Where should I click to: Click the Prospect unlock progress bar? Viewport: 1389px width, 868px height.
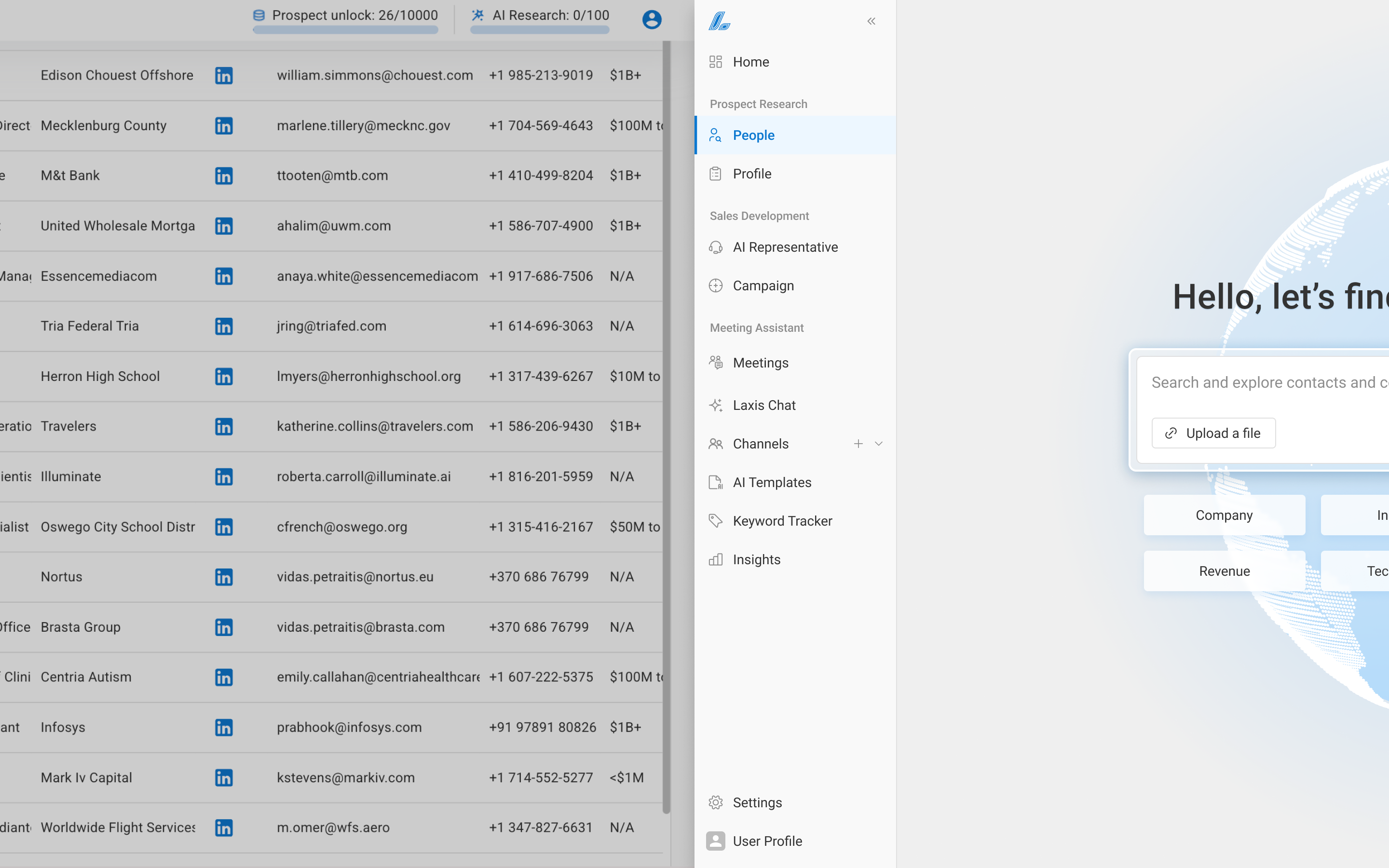345,30
